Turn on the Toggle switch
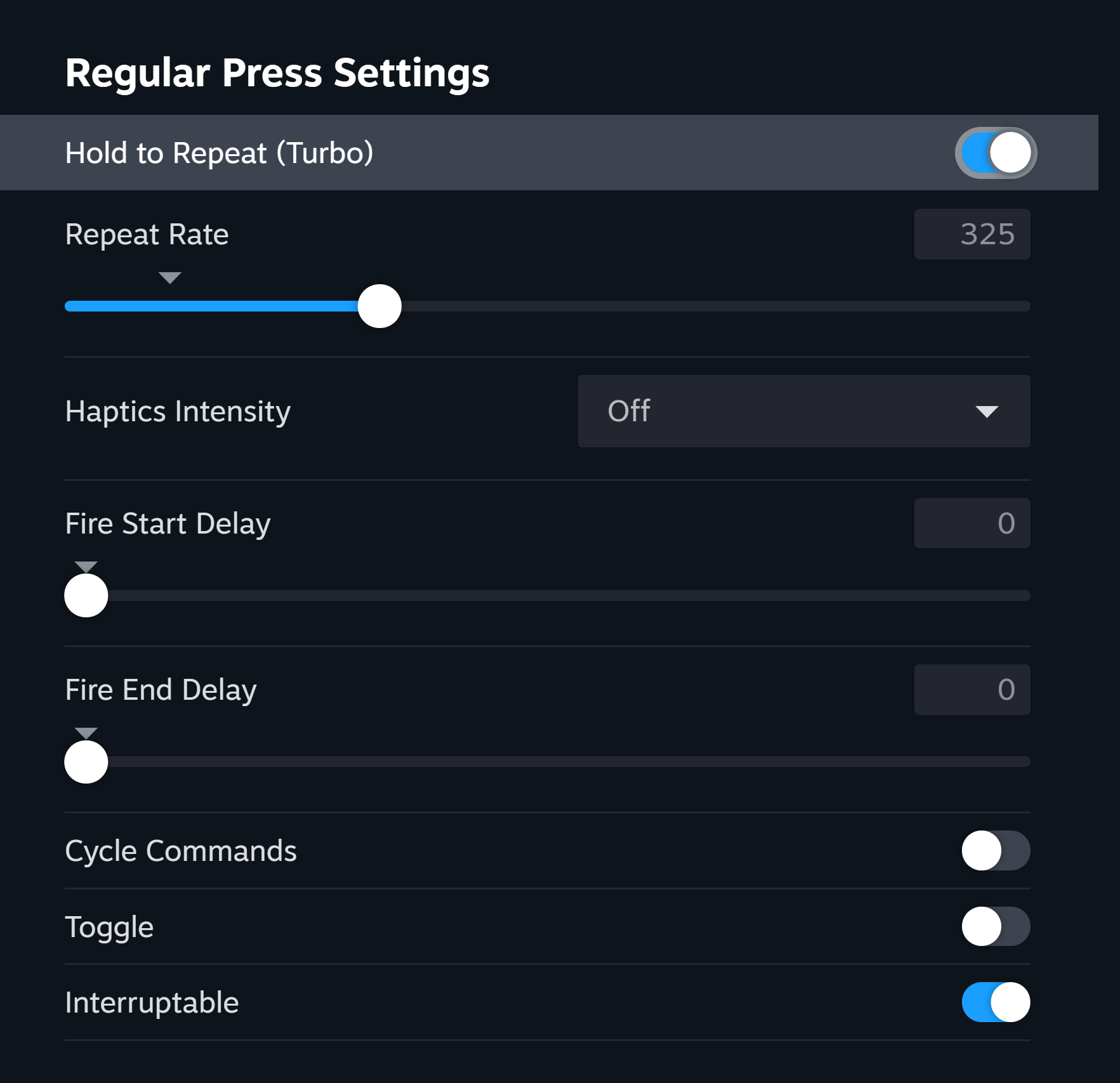The width and height of the screenshot is (1120, 1083). tap(996, 926)
